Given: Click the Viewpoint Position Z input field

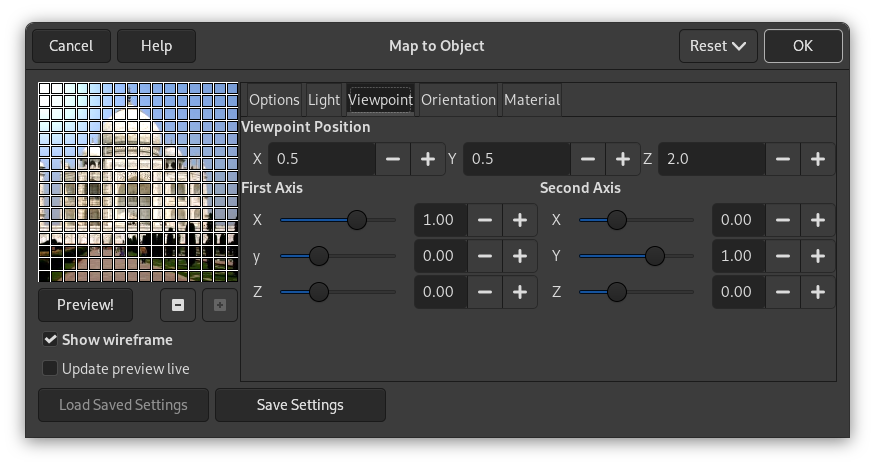Looking at the screenshot, I should point(711,159).
